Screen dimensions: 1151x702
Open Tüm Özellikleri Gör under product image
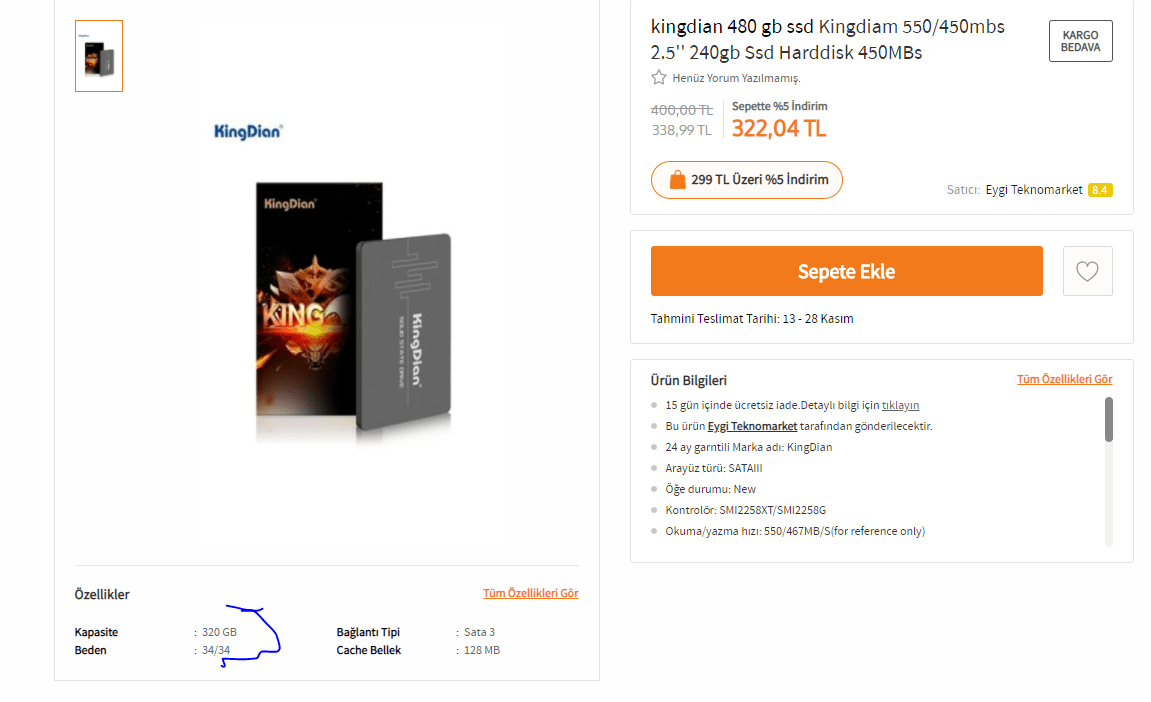tap(531, 593)
